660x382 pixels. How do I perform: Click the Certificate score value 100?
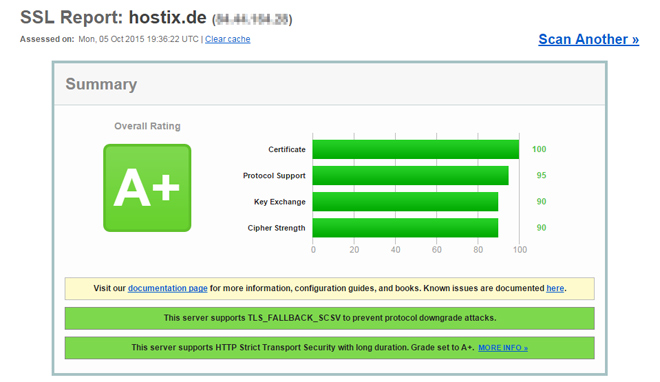(539, 149)
